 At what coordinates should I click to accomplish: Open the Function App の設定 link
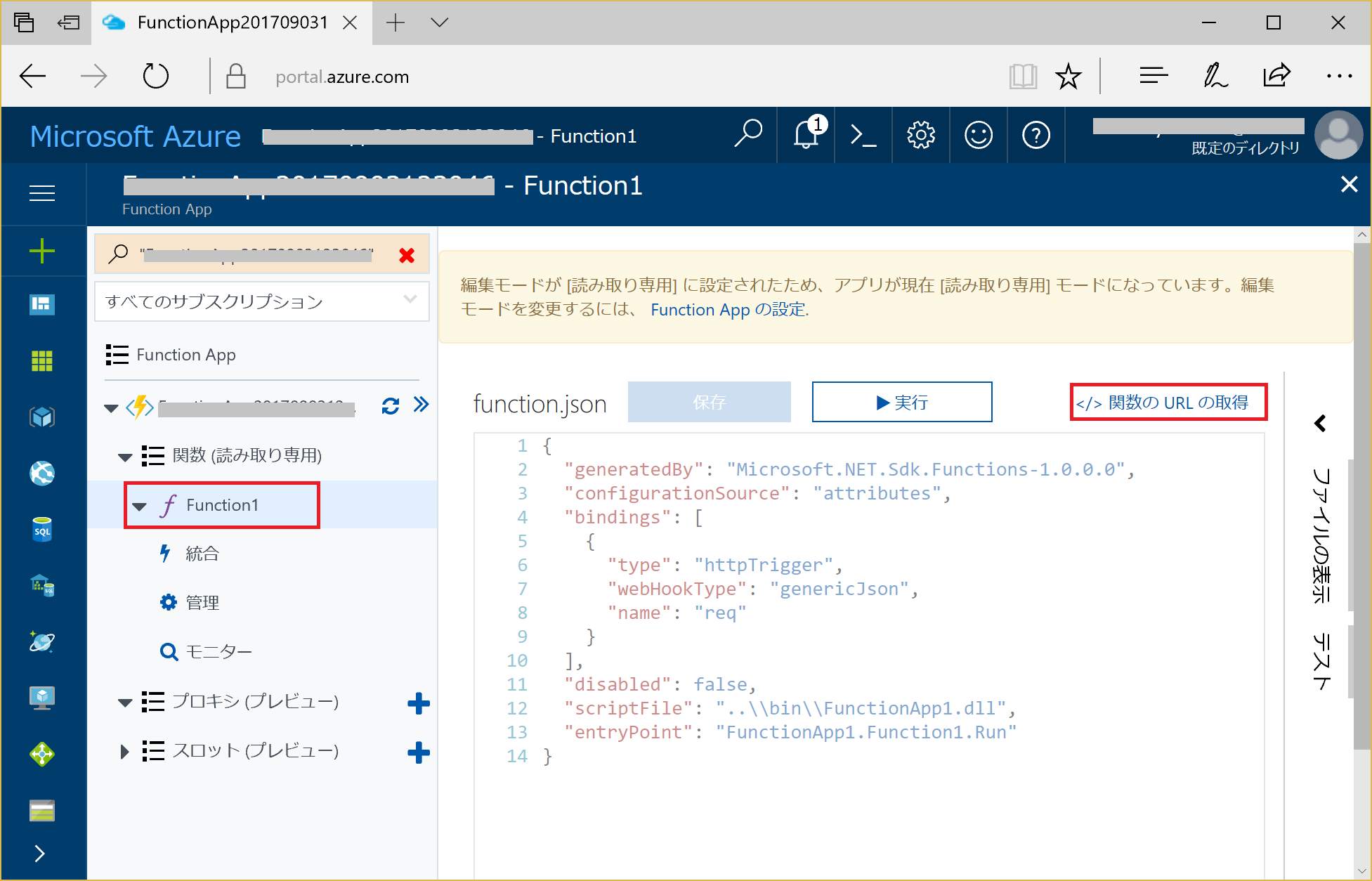pos(728,309)
